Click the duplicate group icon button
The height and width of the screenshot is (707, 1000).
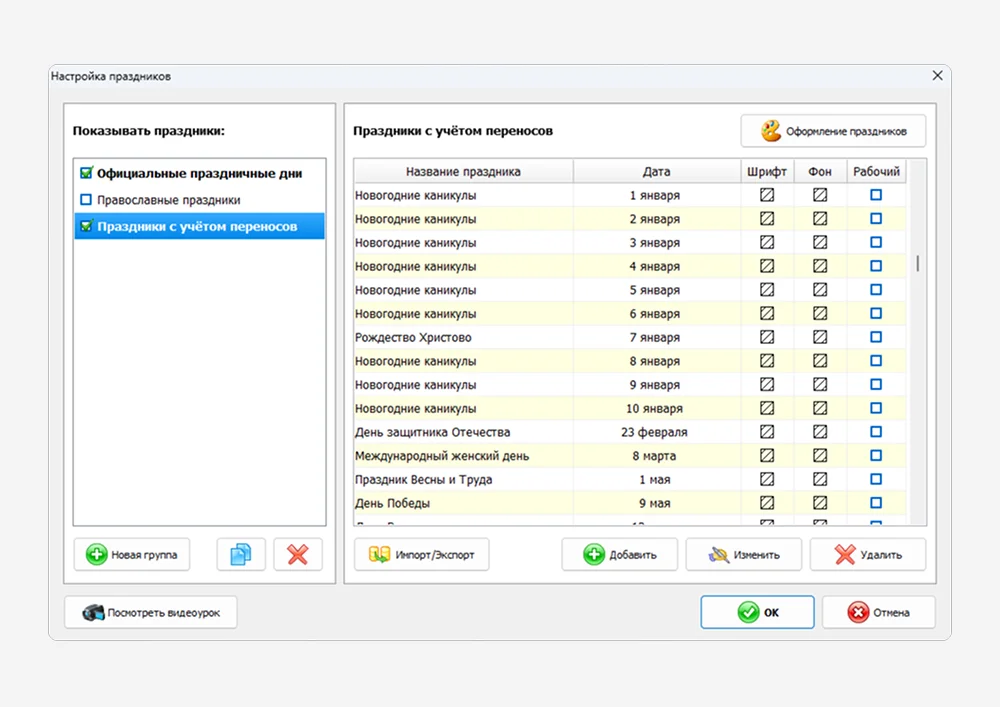tap(241, 554)
